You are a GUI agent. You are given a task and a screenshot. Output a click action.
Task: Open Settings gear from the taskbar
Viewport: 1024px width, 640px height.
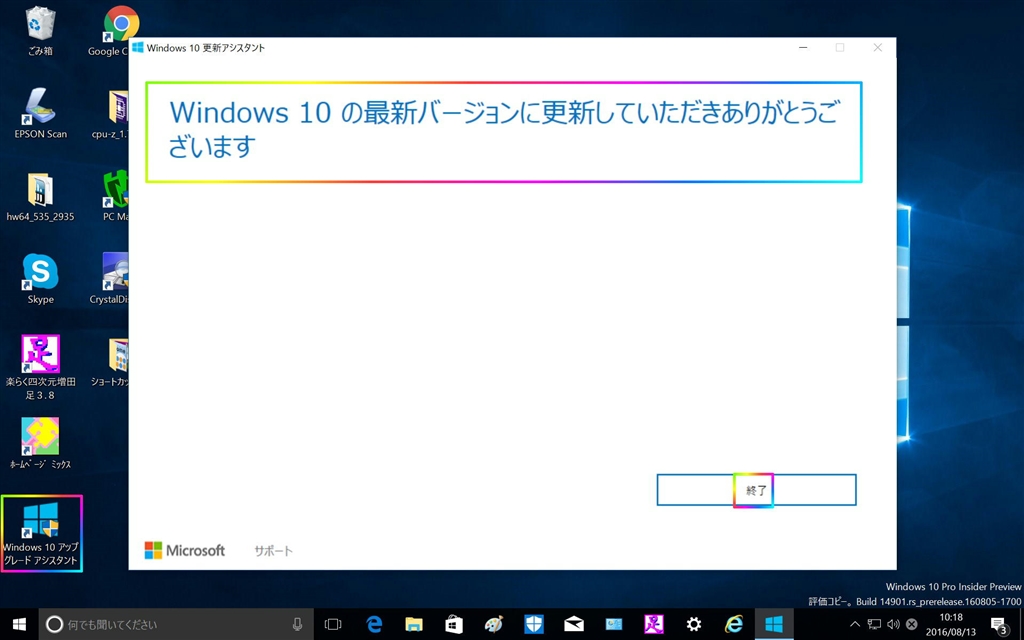(x=694, y=624)
